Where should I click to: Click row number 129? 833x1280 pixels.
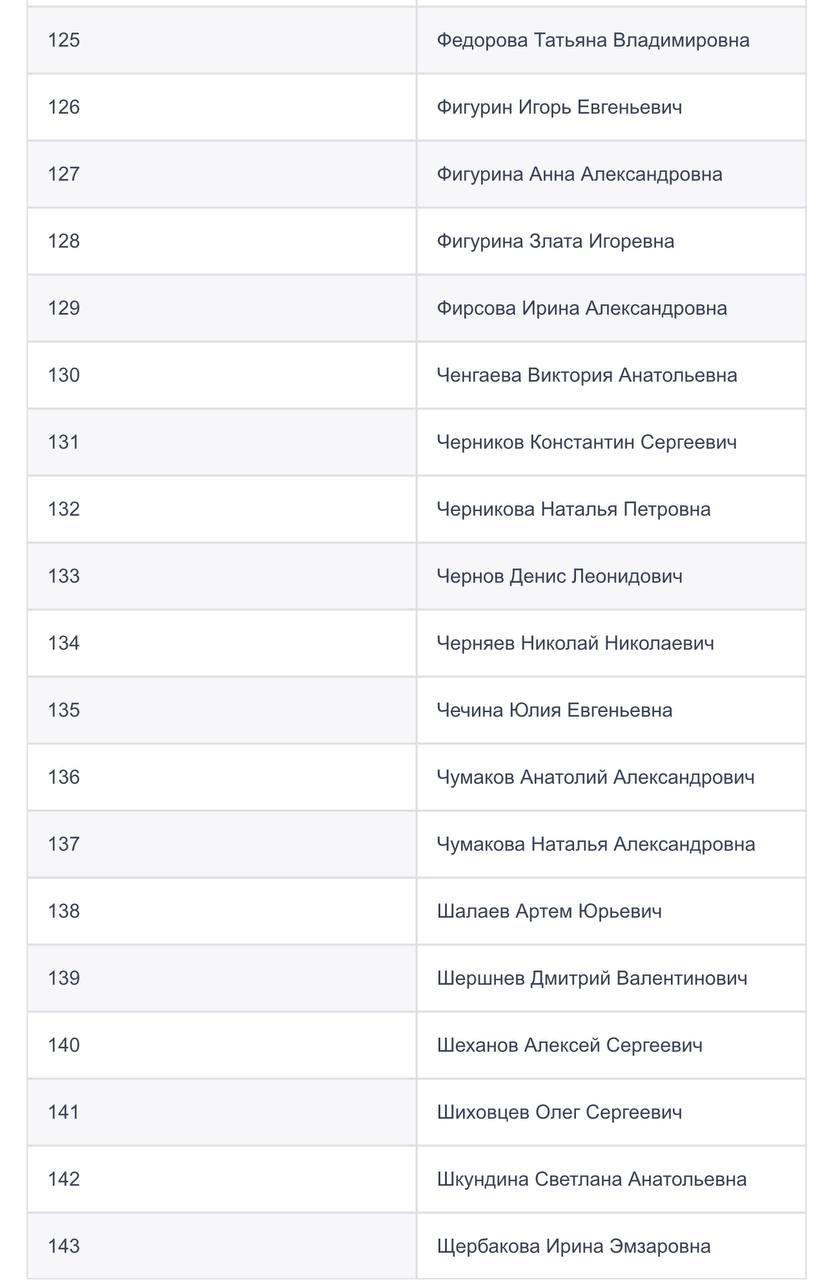click(x=64, y=308)
